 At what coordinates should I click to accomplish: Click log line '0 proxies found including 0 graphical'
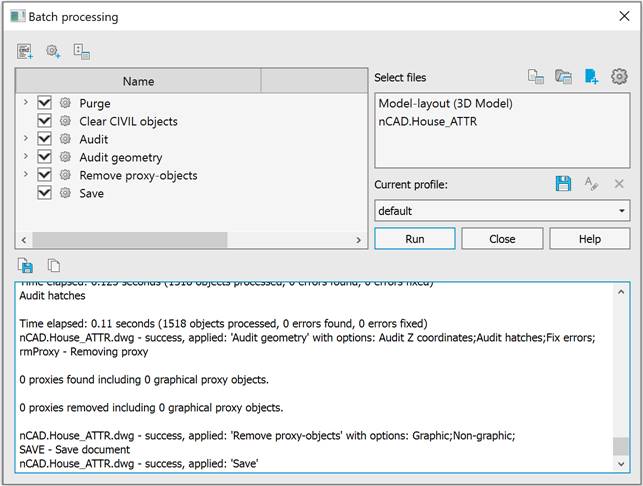coord(144,380)
